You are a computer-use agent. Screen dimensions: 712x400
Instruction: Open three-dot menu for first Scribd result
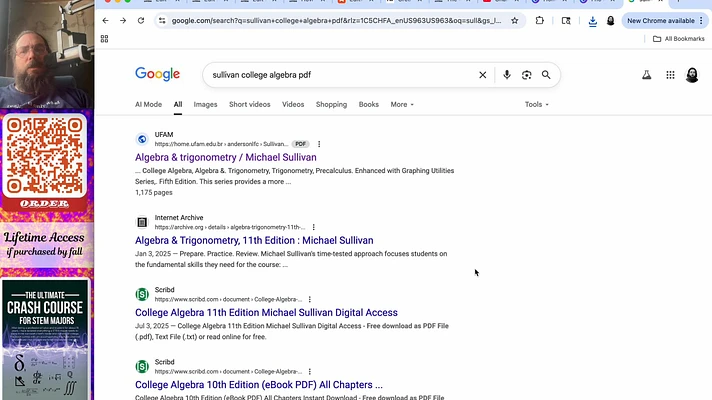(x=310, y=299)
